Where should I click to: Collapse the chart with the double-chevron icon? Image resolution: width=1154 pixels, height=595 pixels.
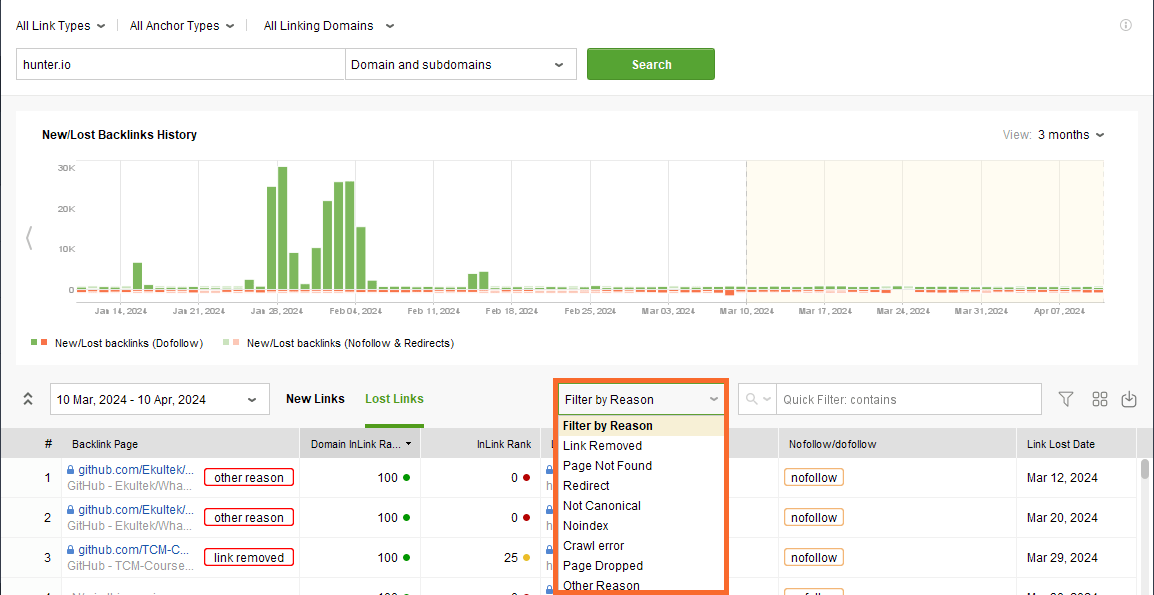28,398
